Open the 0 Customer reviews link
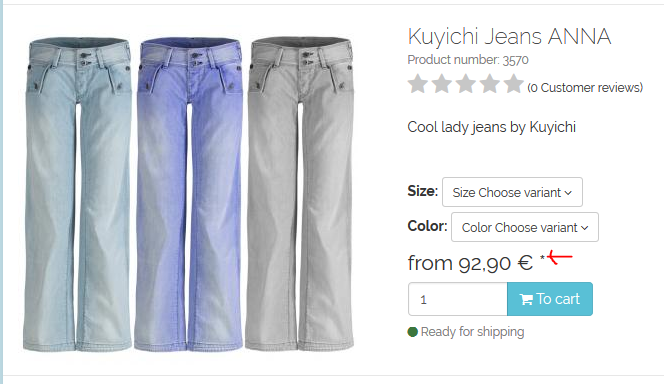 [585, 88]
